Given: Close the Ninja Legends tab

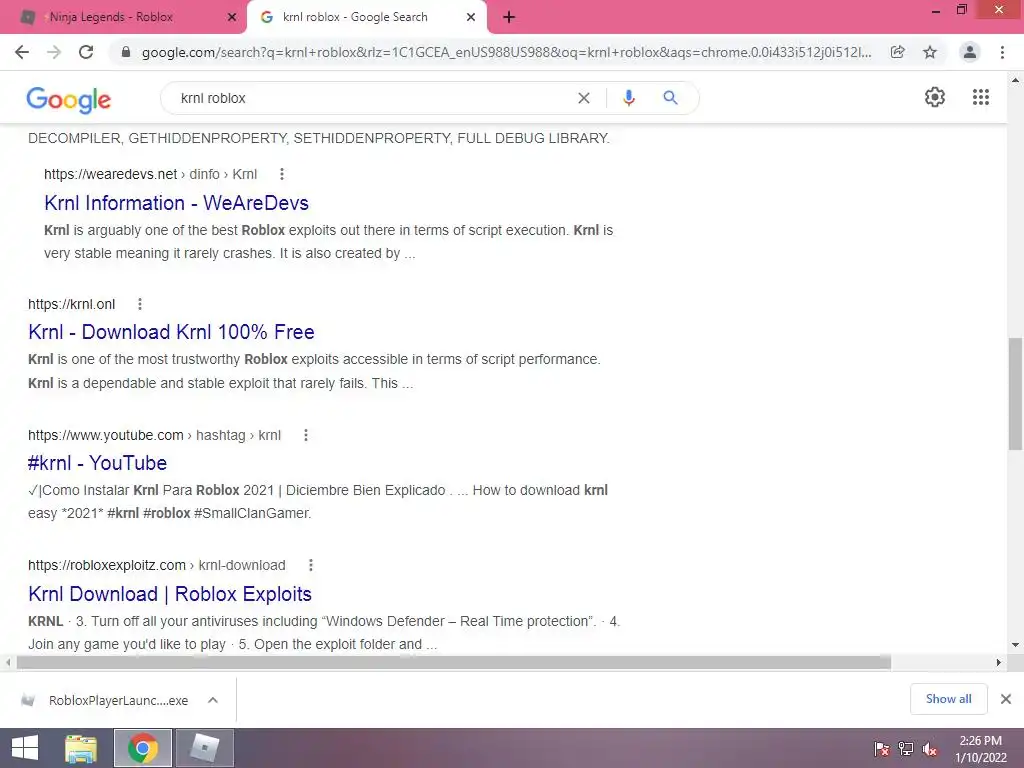Looking at the screenshot, I should point(232,18).
